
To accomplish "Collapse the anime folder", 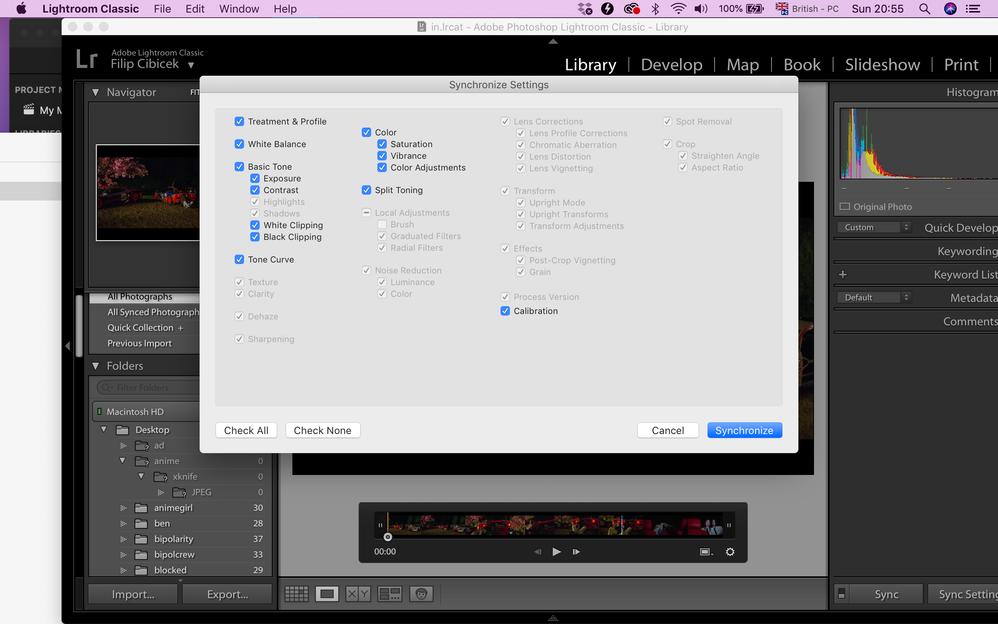I will (x=123, y=461).
